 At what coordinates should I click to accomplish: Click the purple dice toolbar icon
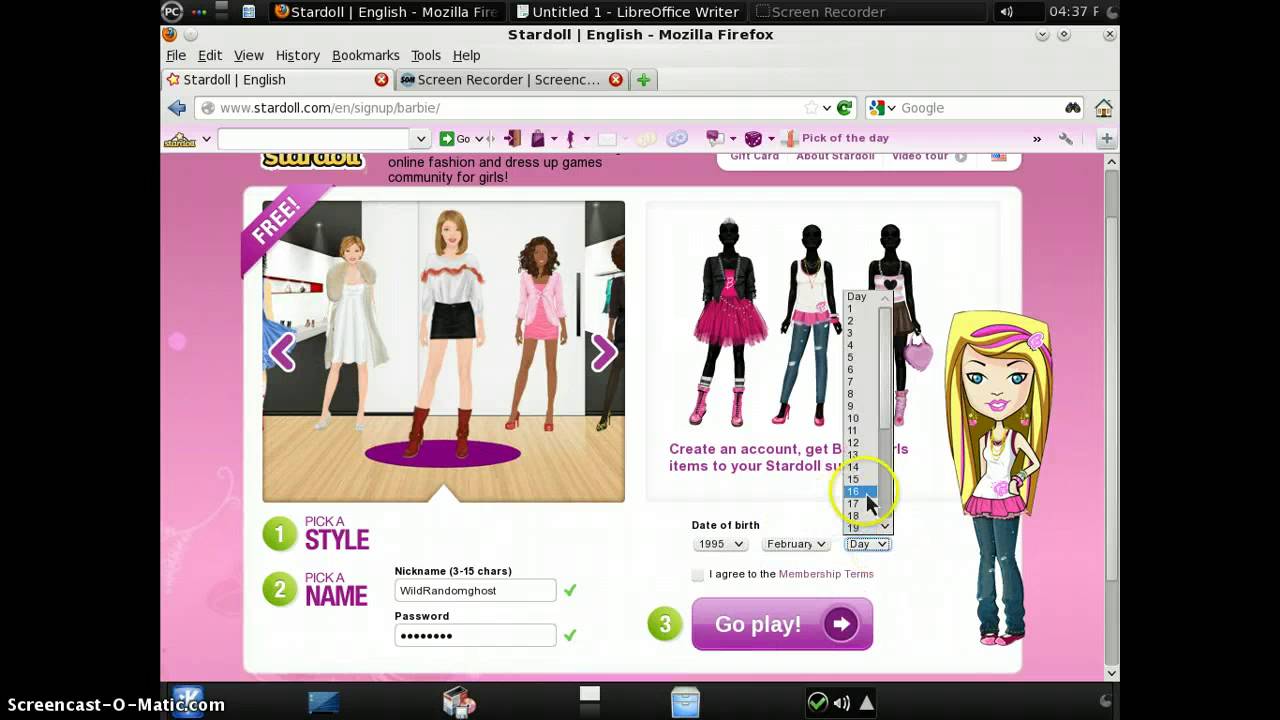point(754,139)
